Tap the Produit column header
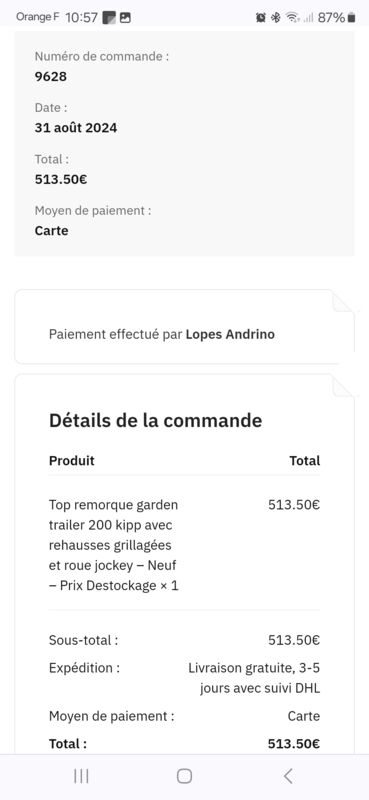The height and width of the screenshot is (800, 369). [x=72, y=460]
